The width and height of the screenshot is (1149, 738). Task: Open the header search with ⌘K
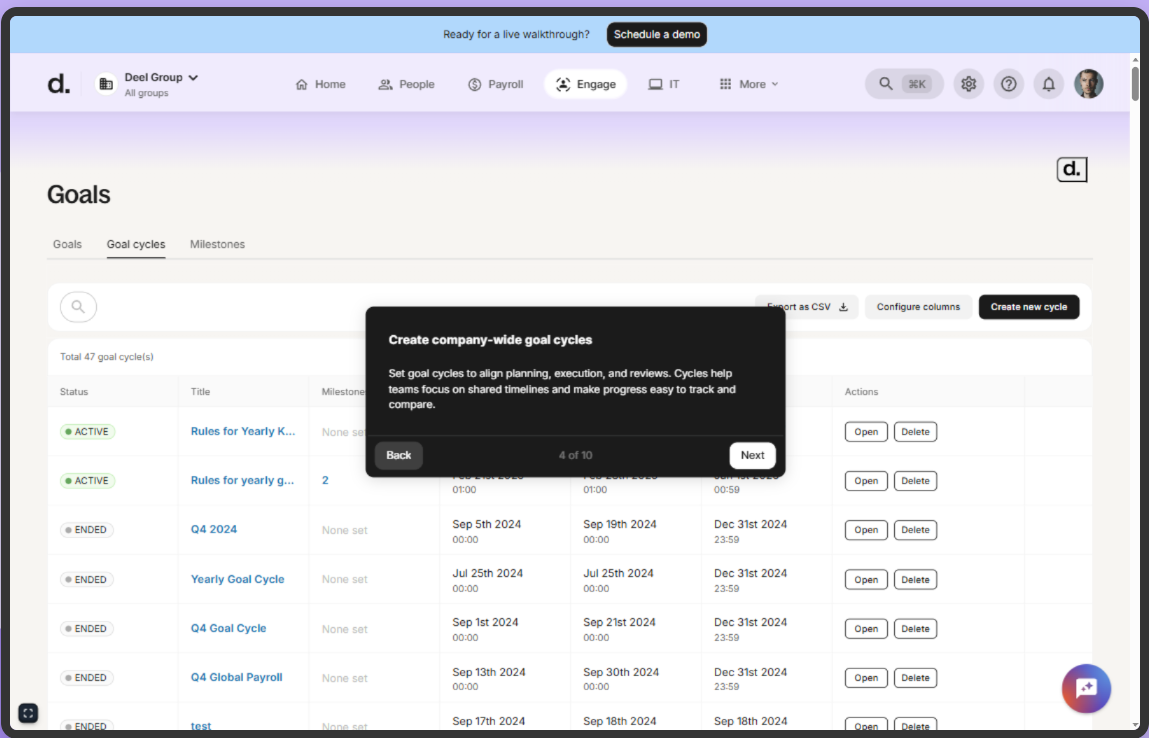904,84
